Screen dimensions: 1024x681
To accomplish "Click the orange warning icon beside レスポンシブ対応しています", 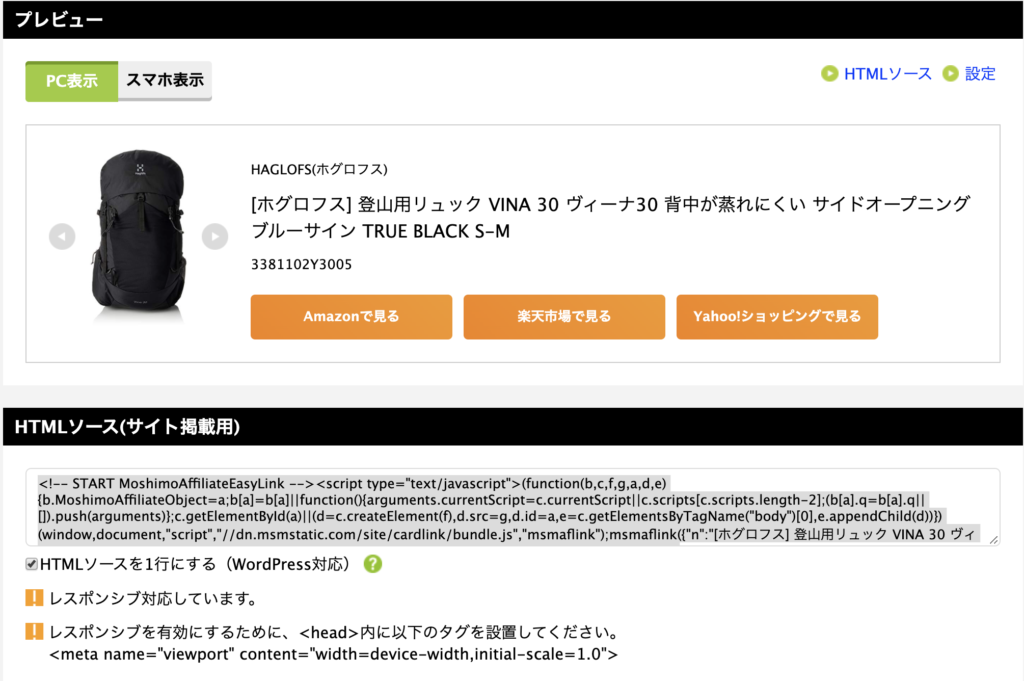I will (34, 597).
